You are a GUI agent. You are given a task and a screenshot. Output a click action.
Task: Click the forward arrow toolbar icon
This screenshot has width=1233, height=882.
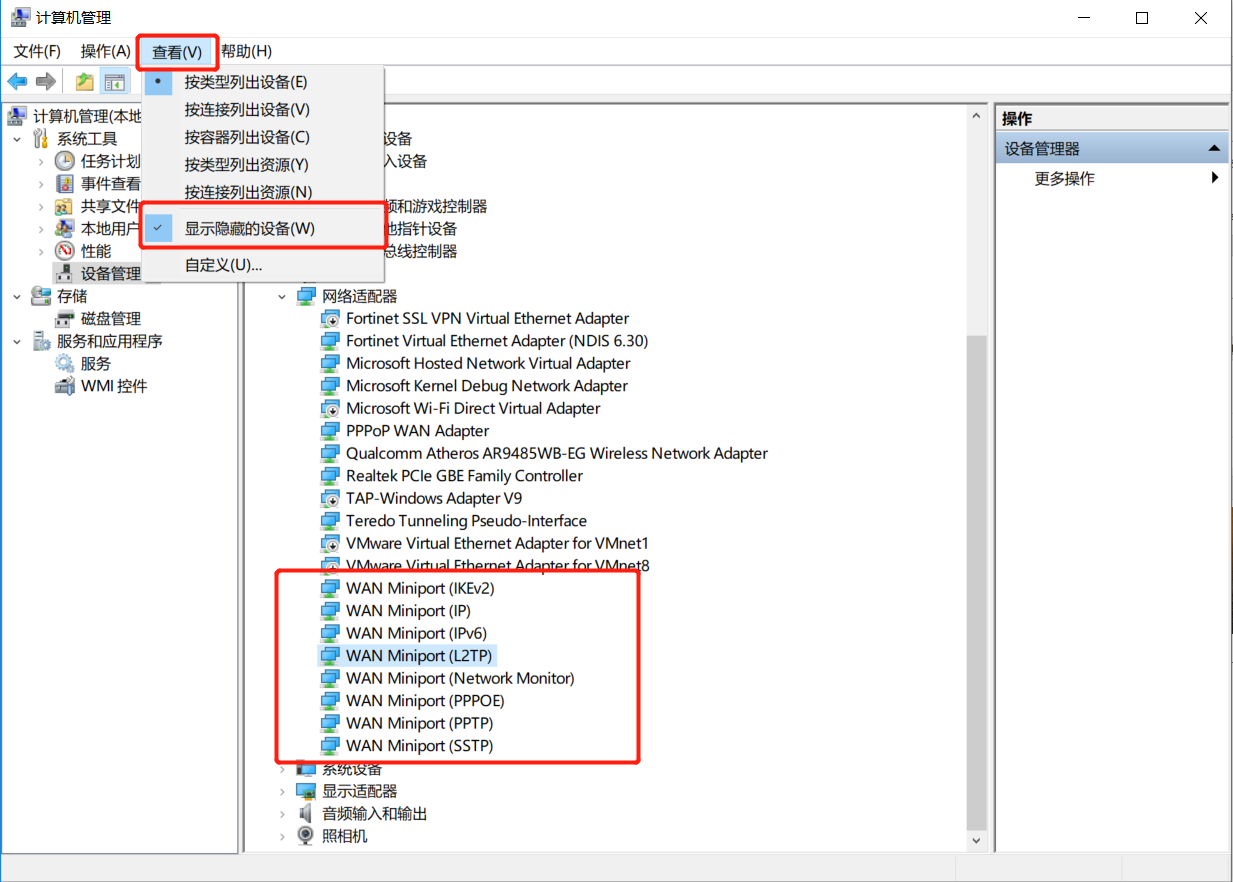(x=45, y=82)
